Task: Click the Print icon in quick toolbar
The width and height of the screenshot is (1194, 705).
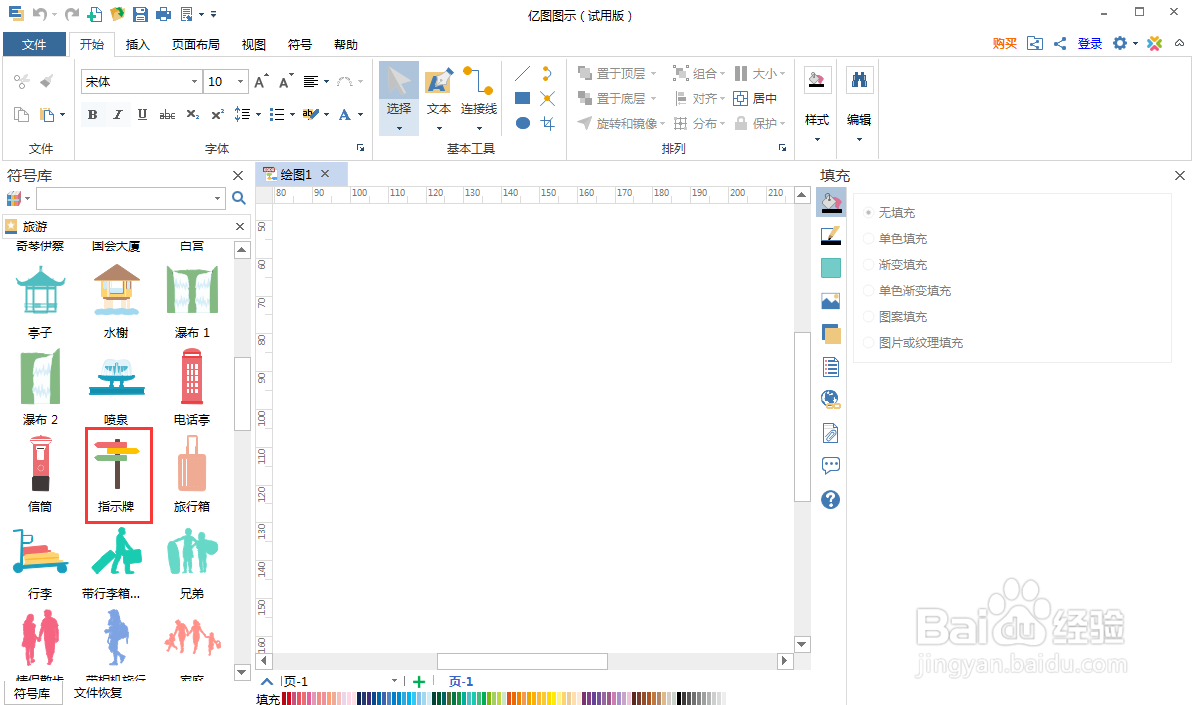Action: (163, 14)
